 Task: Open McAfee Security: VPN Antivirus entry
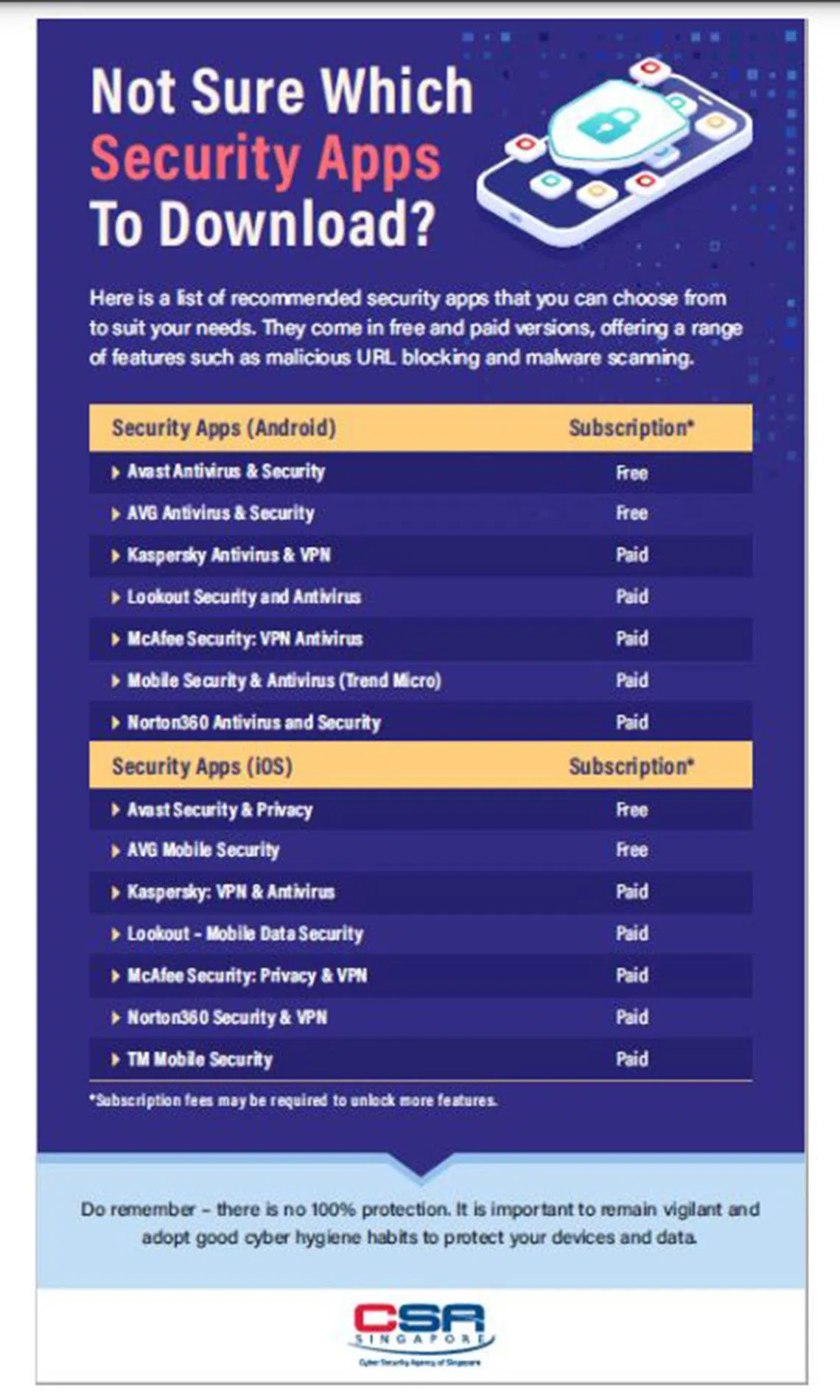[x=245, y=639]
